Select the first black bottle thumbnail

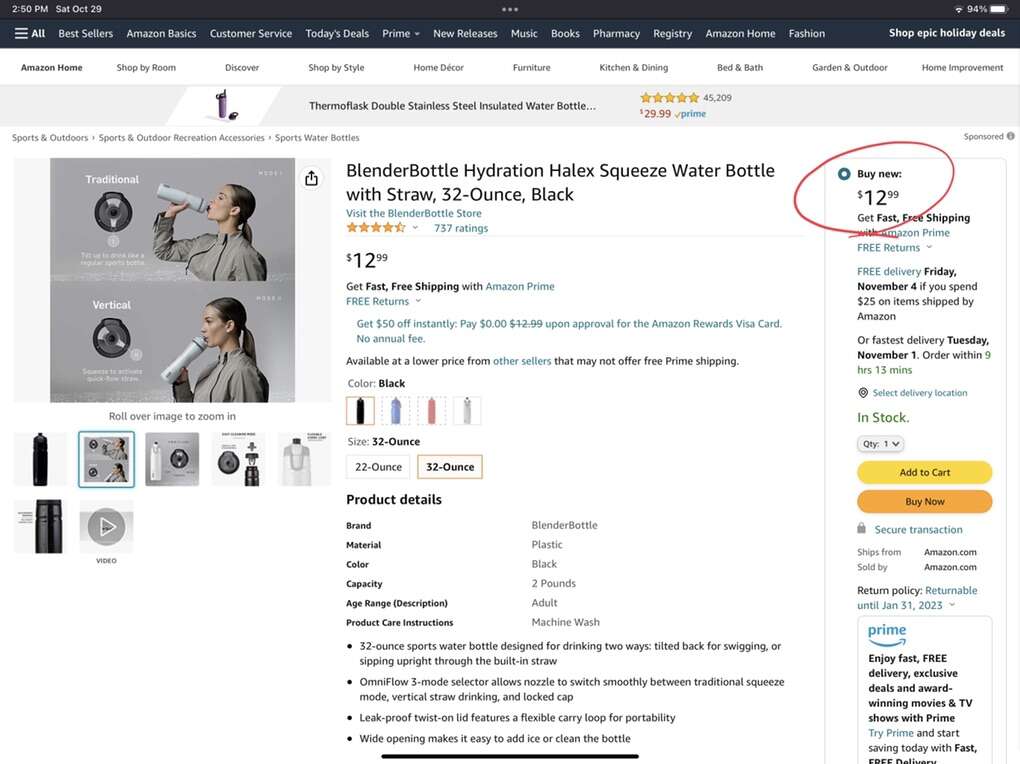[x=40, y=459]
